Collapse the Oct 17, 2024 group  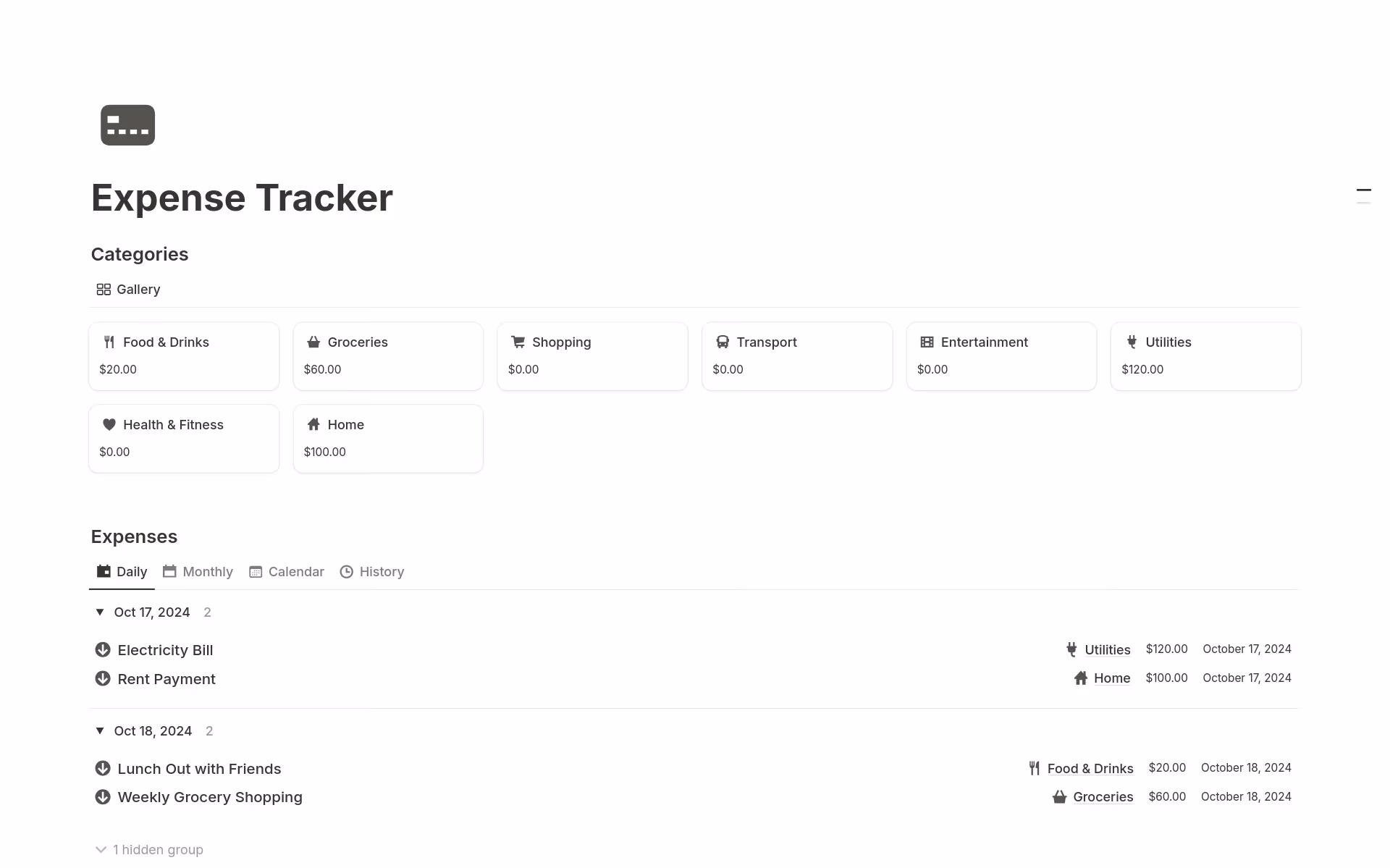tap(100, 612)
